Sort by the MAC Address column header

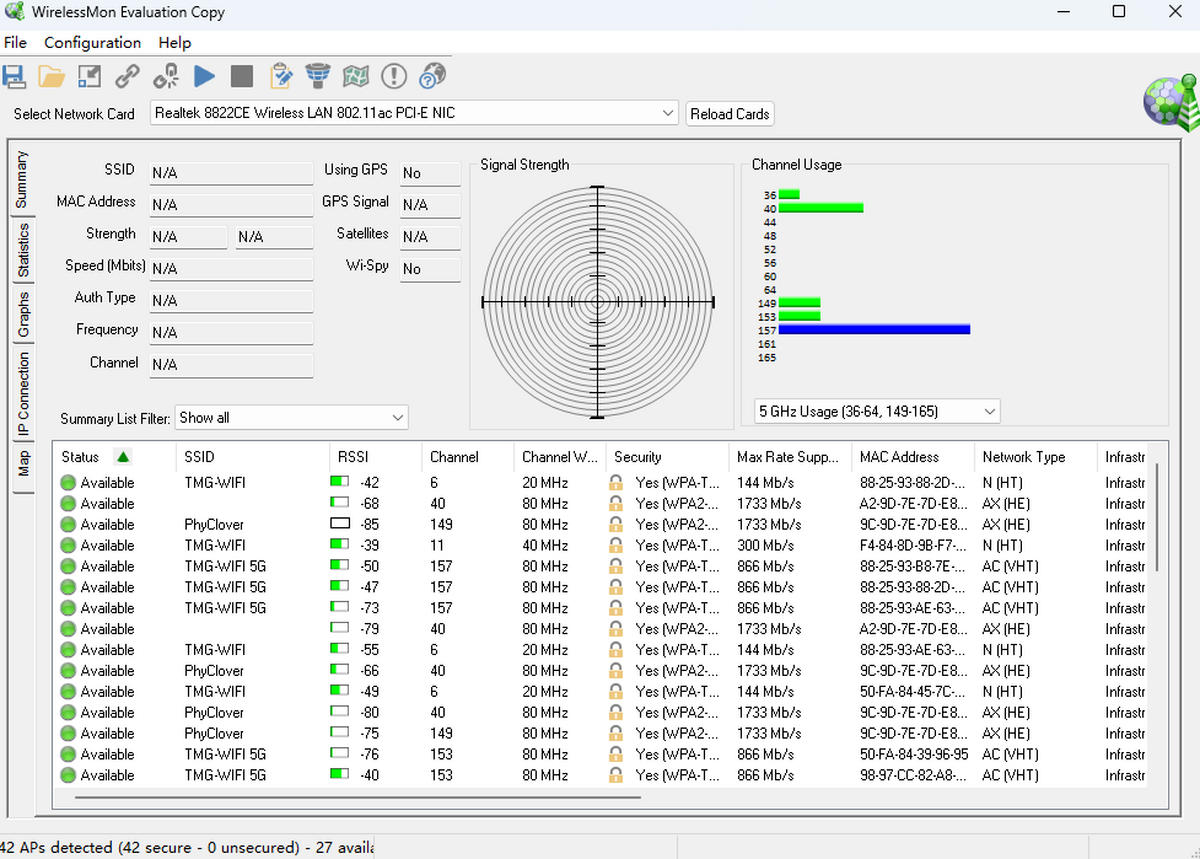pyautogui.click(x=913, y=457)
